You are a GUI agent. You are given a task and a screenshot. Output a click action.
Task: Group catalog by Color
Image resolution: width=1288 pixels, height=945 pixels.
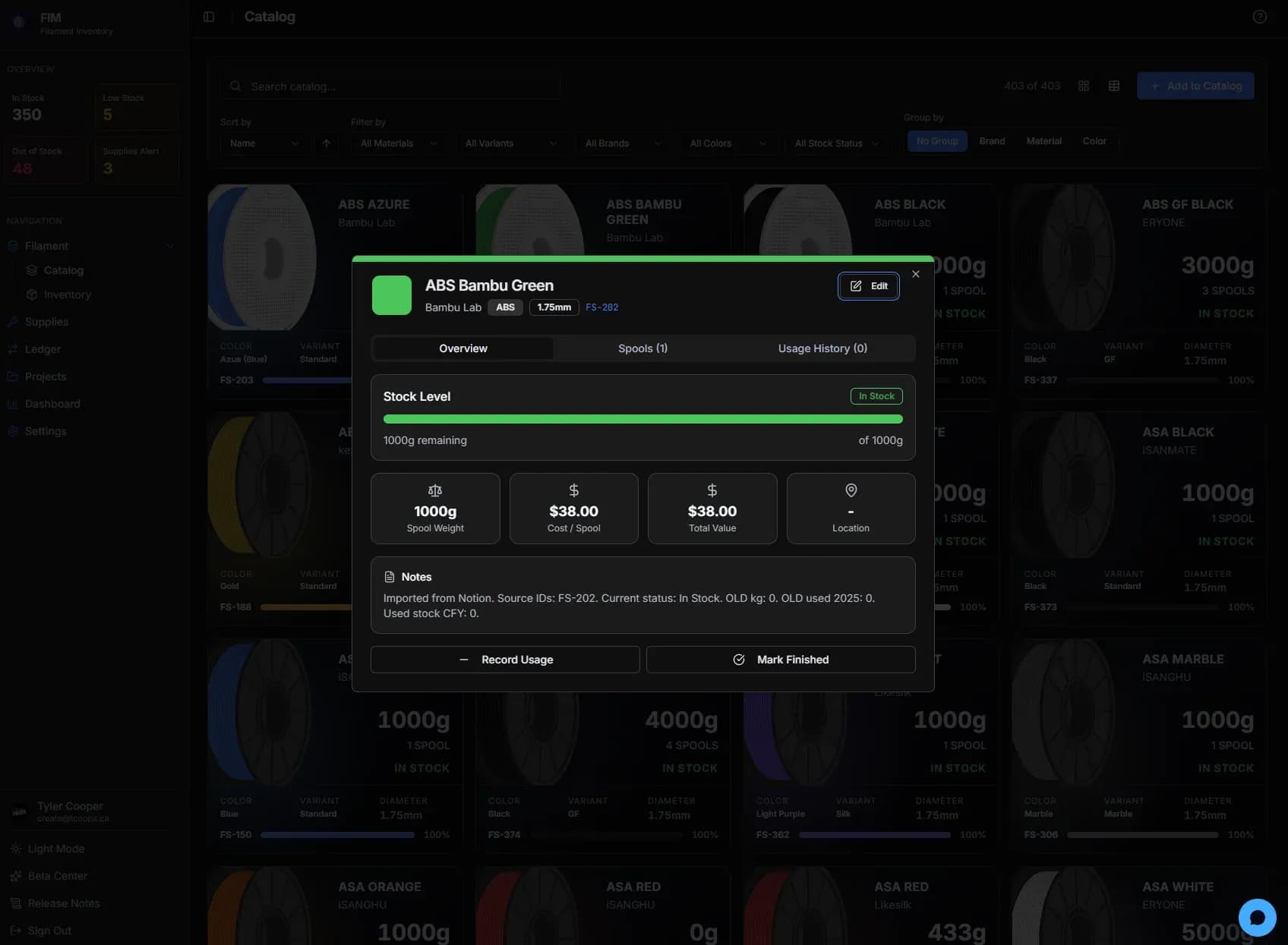click(1094, 141)
